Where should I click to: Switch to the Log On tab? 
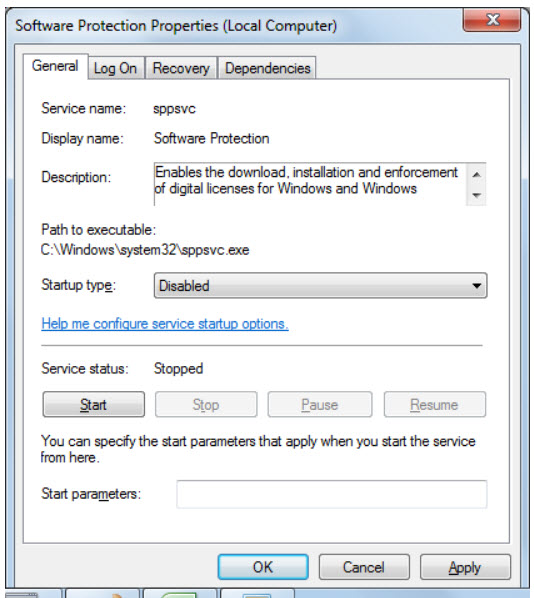[x=116, y=68]
